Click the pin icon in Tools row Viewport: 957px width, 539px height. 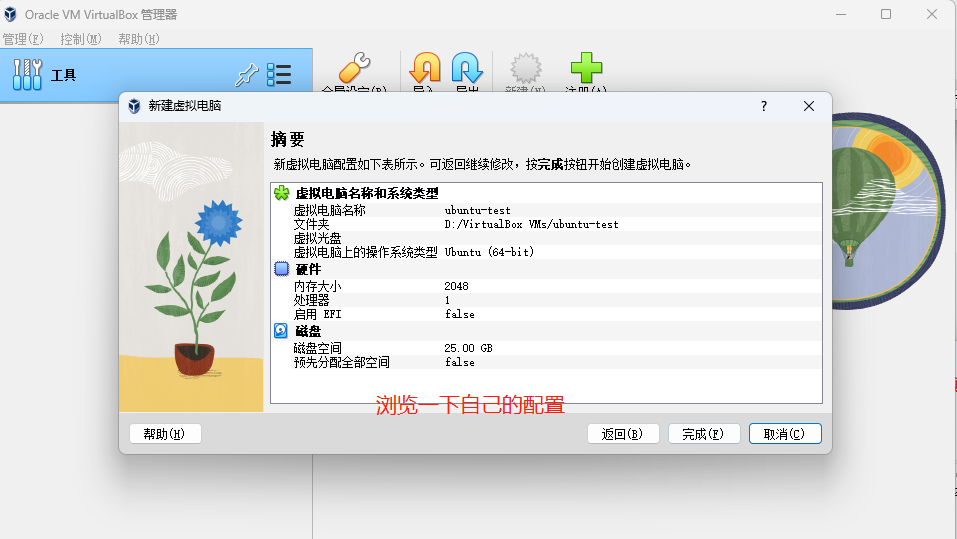[x=247, y=75]
